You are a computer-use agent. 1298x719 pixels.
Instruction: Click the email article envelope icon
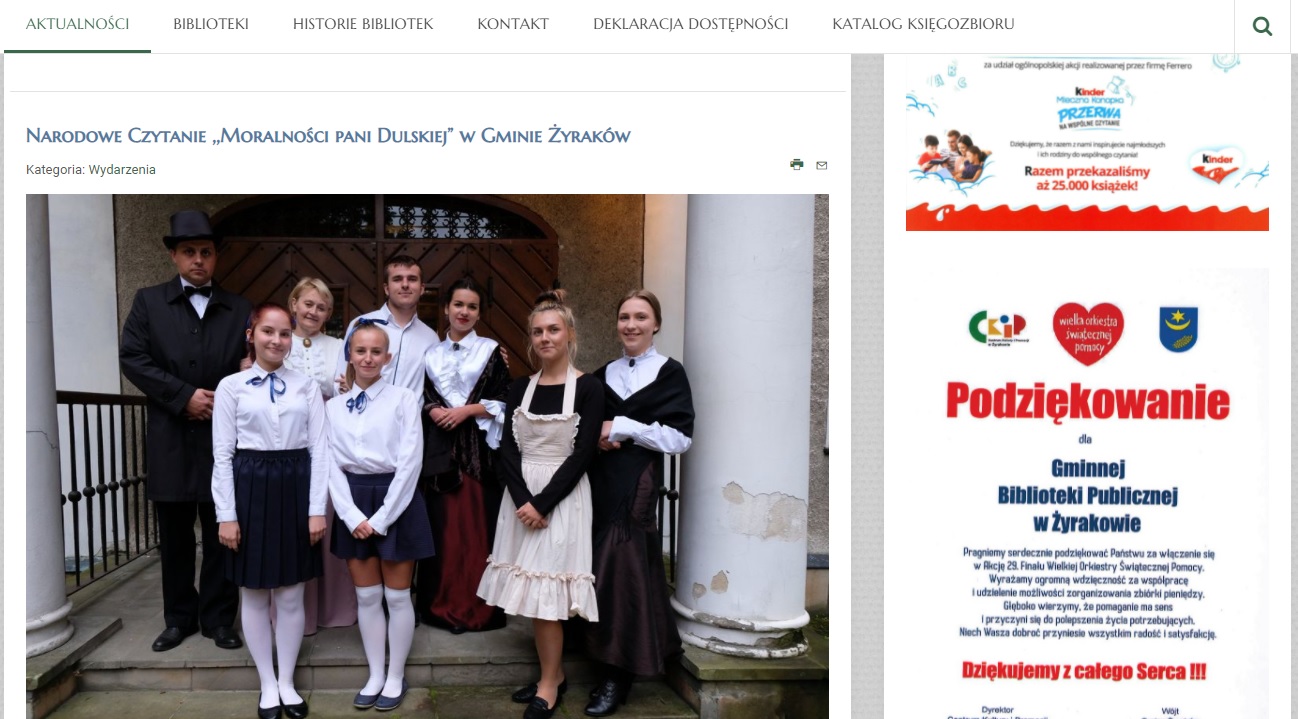[822, 166]
